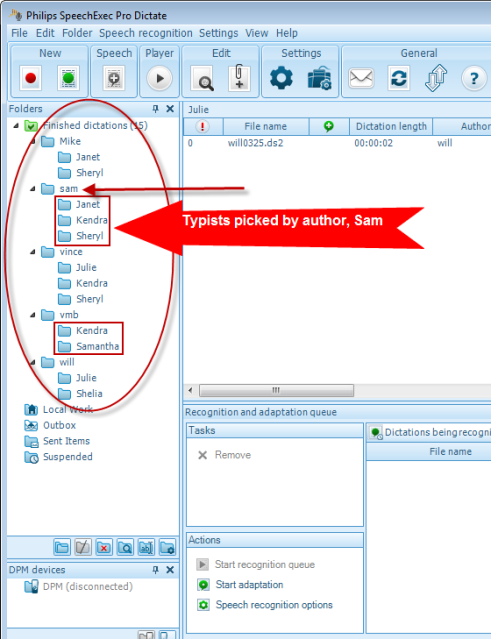491x639 pixels.
Task: Collapse the Finished dictations tree node
Action: click(16, 126)
